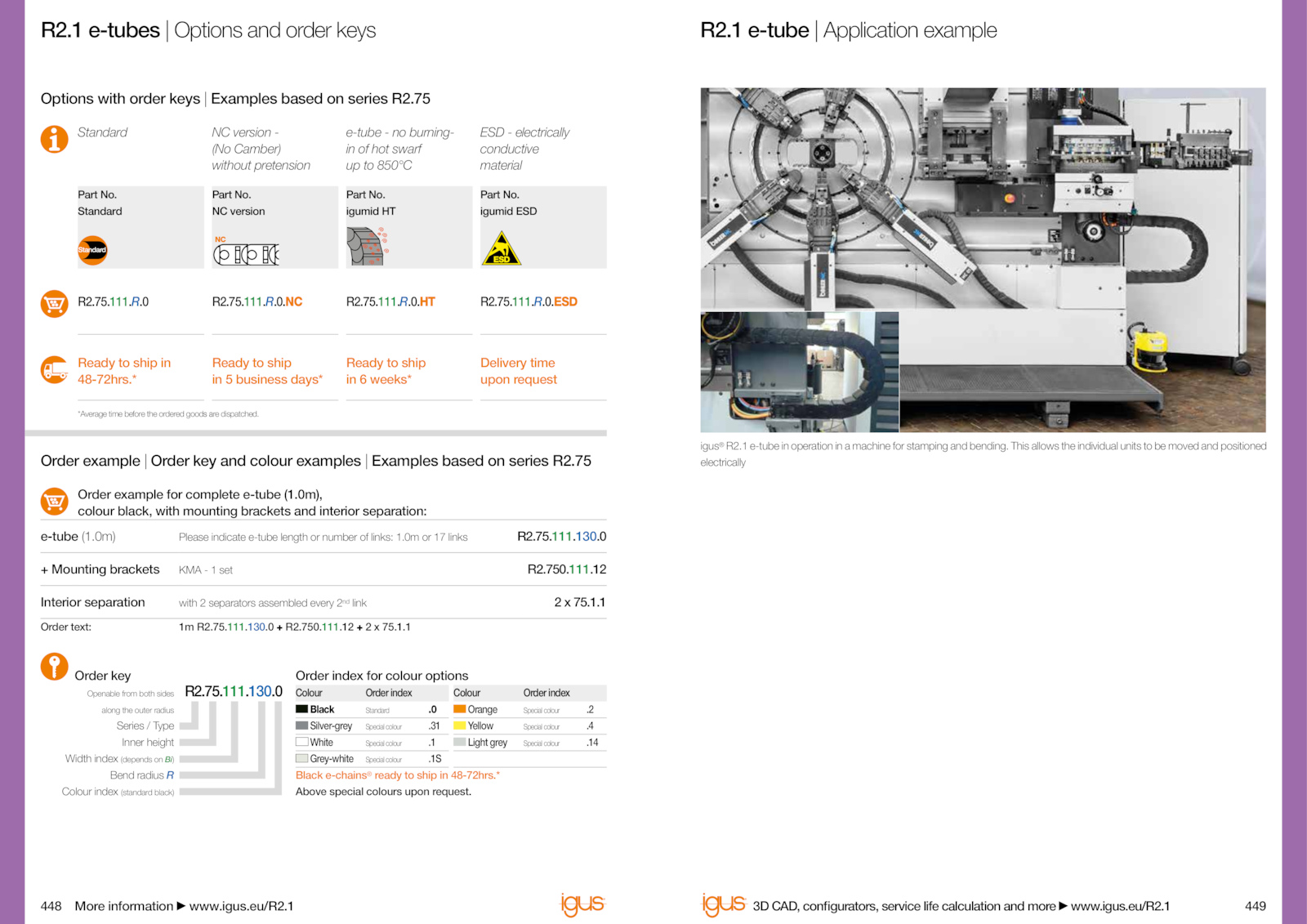Click the 'Order key' heading
The width and height of the screenshot is (1307, 924).
[x=103, y=676]
